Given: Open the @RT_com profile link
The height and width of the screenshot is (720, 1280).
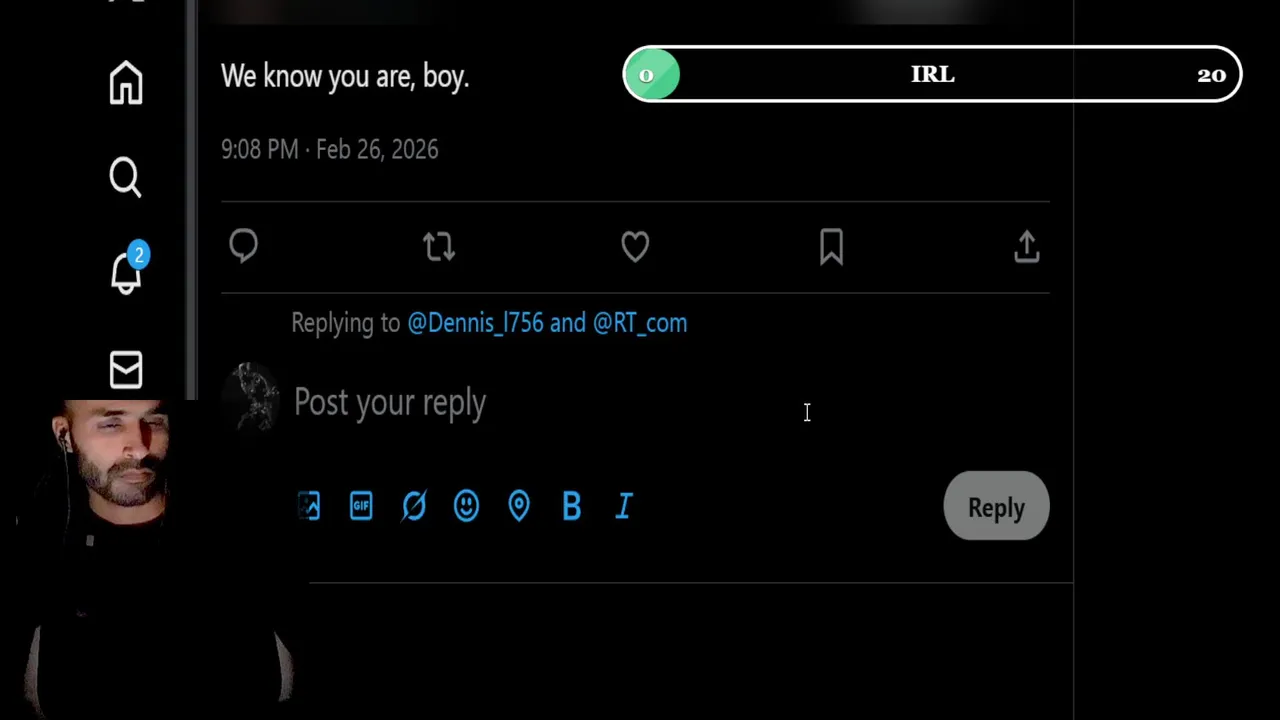Looking at the screenshot, I should [x=640, y=323].
